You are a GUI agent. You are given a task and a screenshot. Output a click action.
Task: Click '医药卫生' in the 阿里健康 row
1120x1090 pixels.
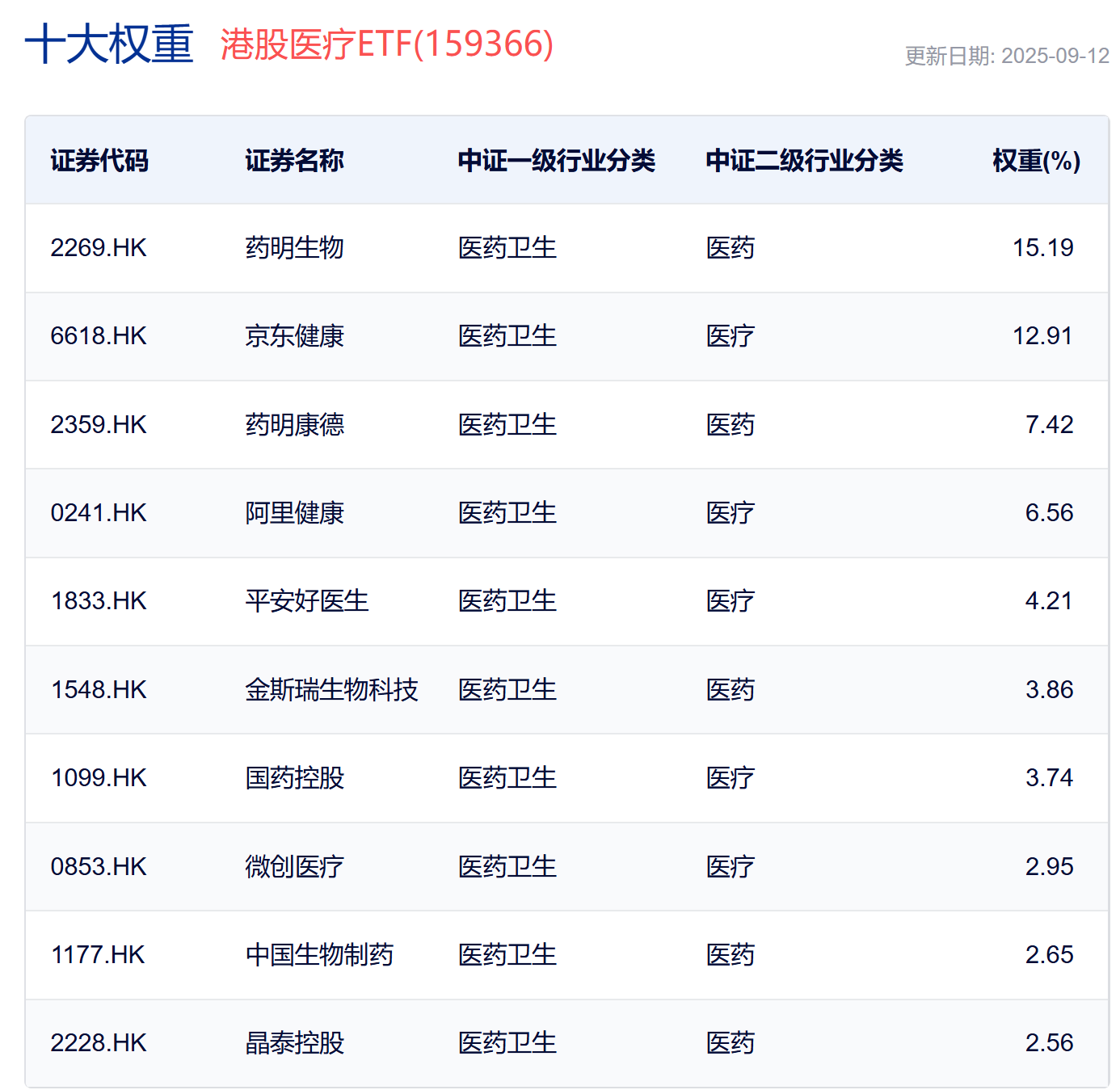(x=507, y=513)
